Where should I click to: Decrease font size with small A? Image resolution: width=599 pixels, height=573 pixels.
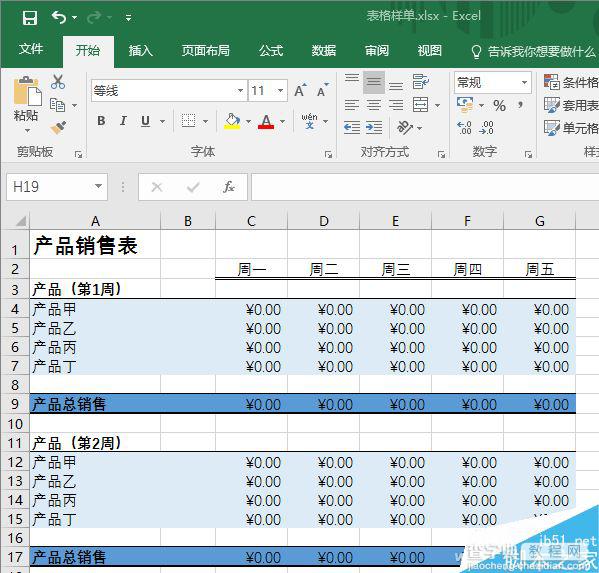tap(323, 90)
